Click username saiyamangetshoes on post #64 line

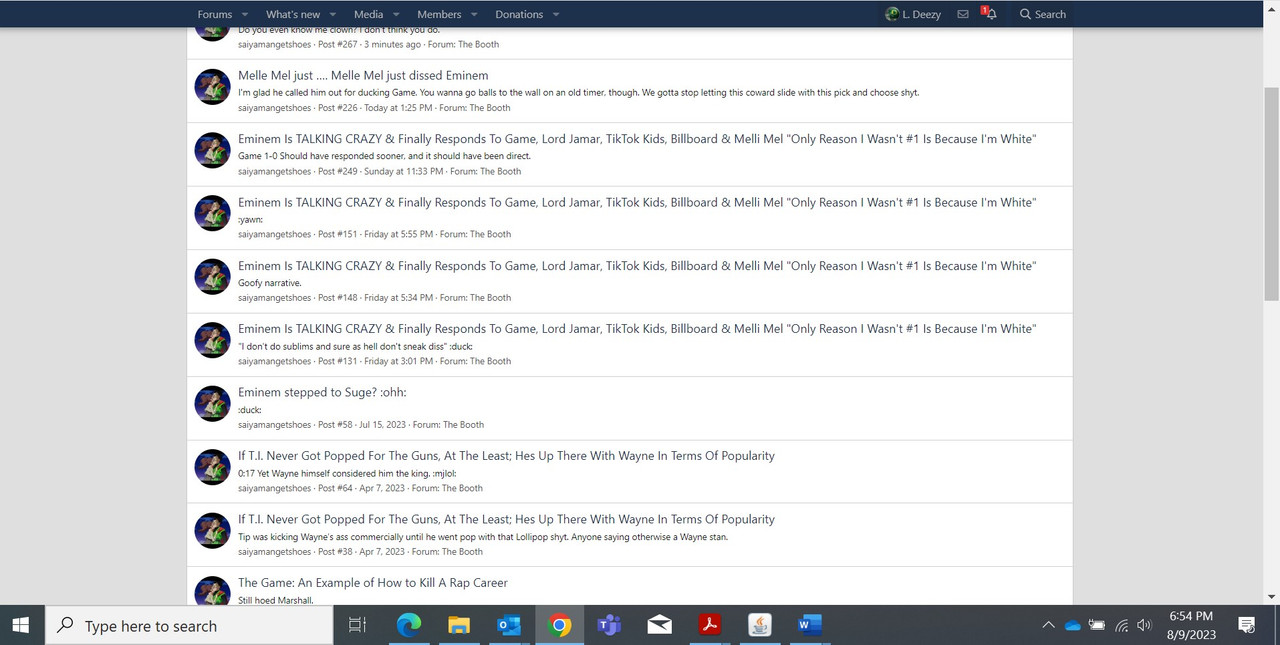point(275,488)
